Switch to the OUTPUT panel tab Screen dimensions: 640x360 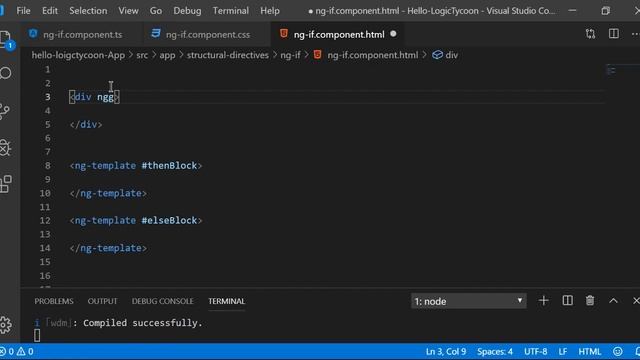point(102,301)
